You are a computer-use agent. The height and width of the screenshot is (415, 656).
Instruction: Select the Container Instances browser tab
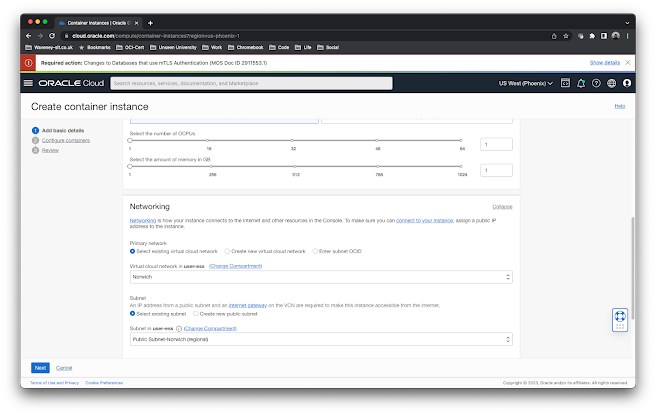(x=98, y=23)
